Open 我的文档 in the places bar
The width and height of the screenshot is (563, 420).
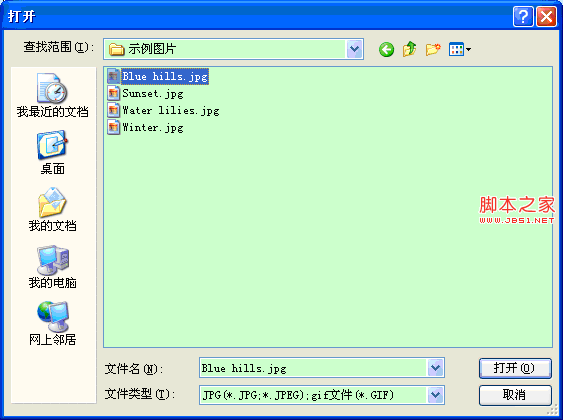point(52,210)
